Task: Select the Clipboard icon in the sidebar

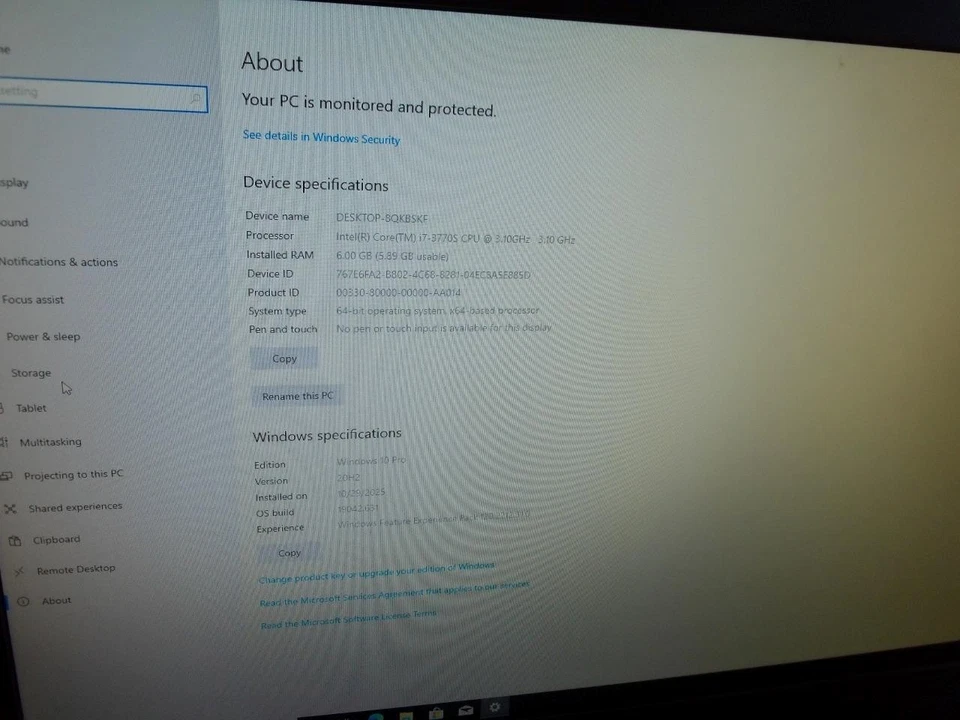Action: [x=13, y=539]
